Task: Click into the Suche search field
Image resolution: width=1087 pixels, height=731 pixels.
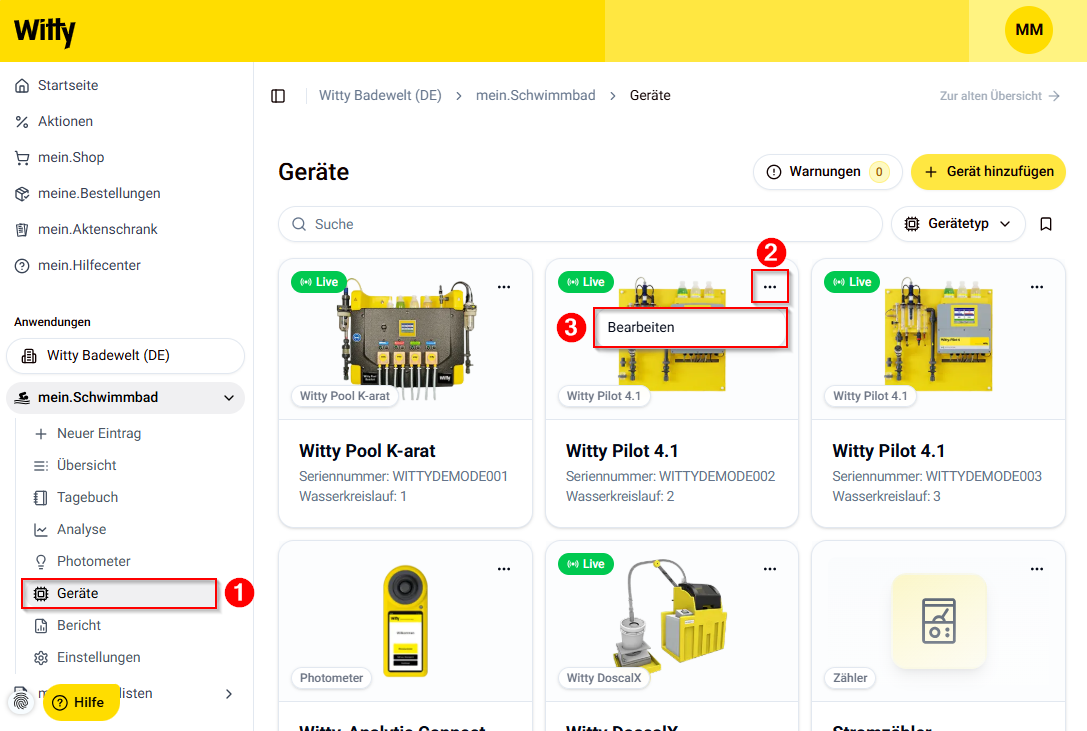Action: click(x=580, y=224)
